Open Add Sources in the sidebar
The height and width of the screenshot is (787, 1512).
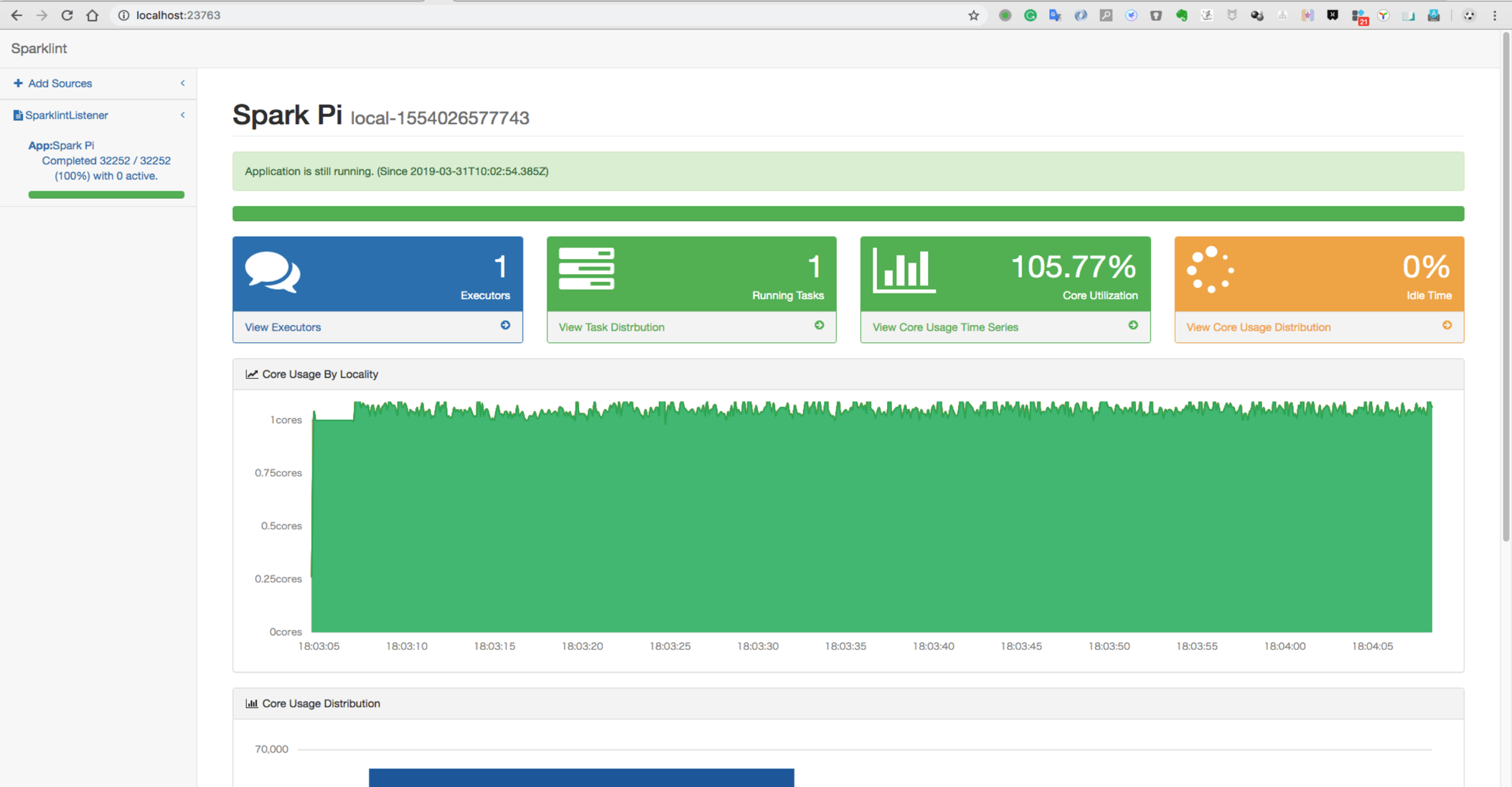[60, 83]
